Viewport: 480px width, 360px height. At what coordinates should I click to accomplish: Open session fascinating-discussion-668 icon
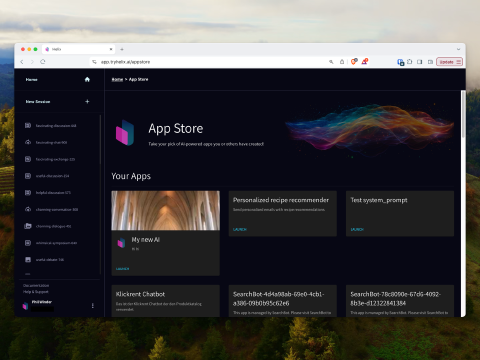28,125
